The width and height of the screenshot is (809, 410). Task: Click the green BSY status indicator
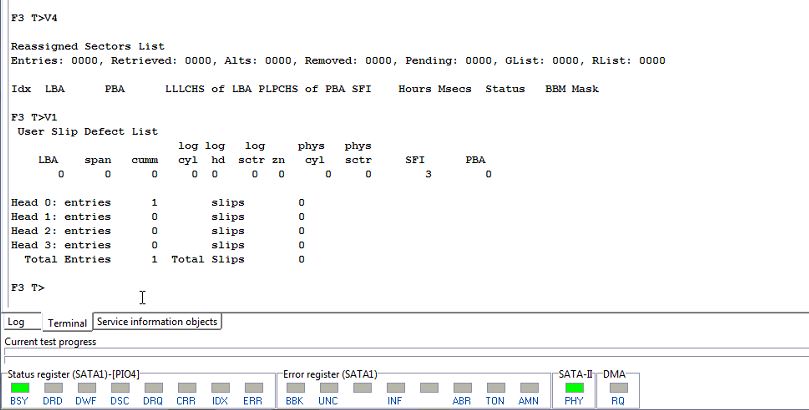[x=20, y=388]
